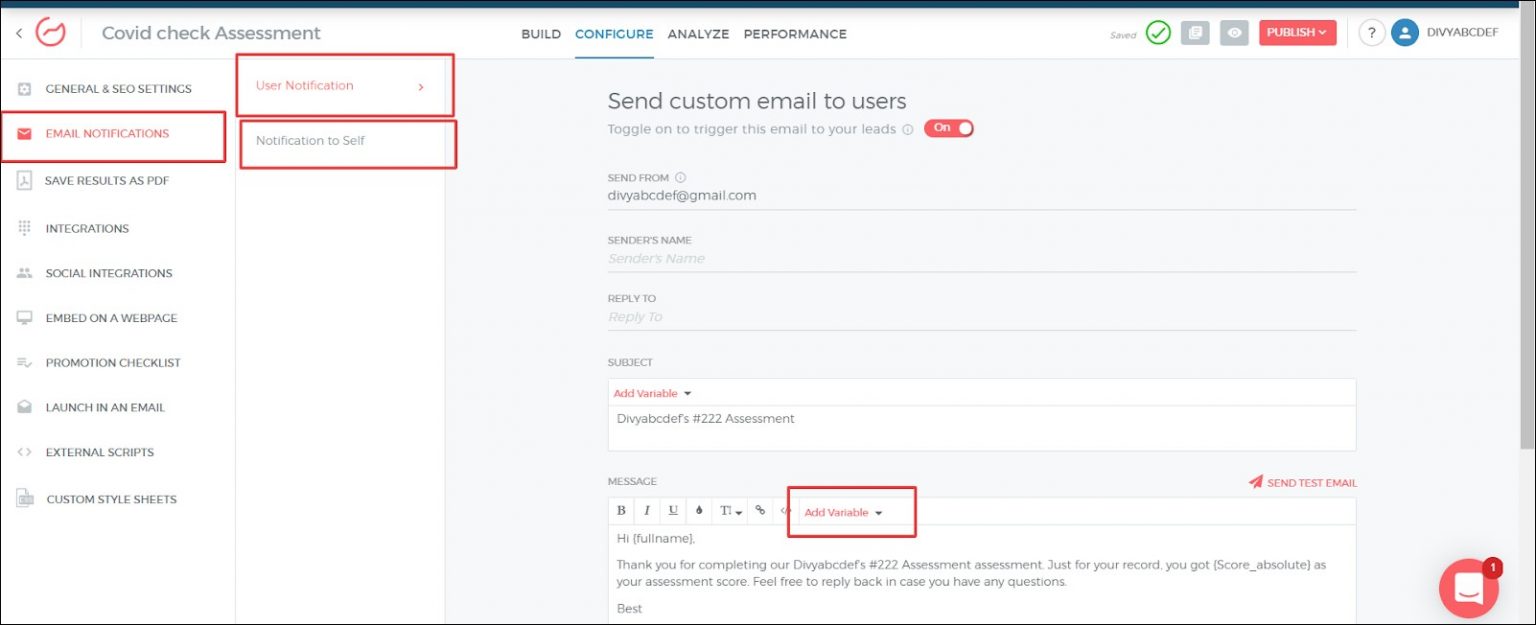Screen dimensions: 1536x625
Task: Turn off the custom email toggle
Action: (x=948, y=128)
